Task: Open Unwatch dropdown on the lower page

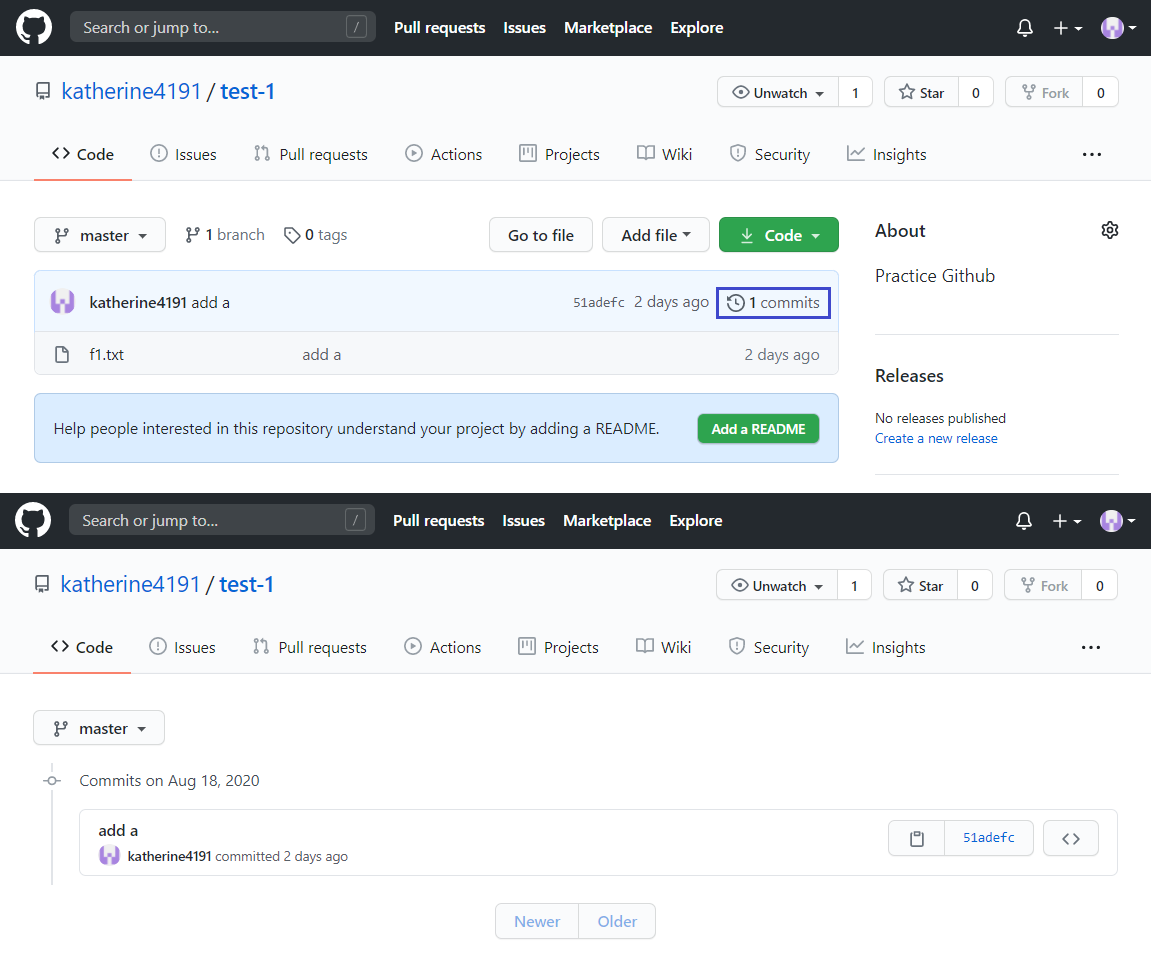Action: tap(777, 585)
